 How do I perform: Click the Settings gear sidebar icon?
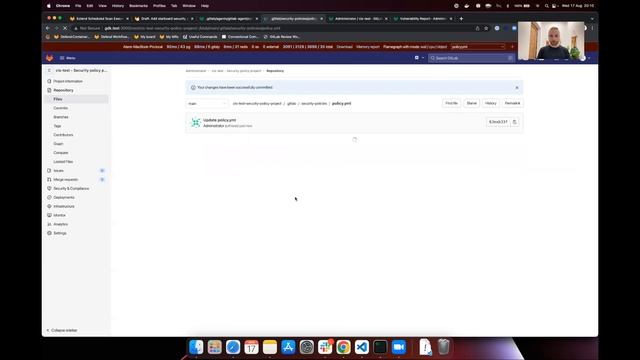(x=49, y=233)
